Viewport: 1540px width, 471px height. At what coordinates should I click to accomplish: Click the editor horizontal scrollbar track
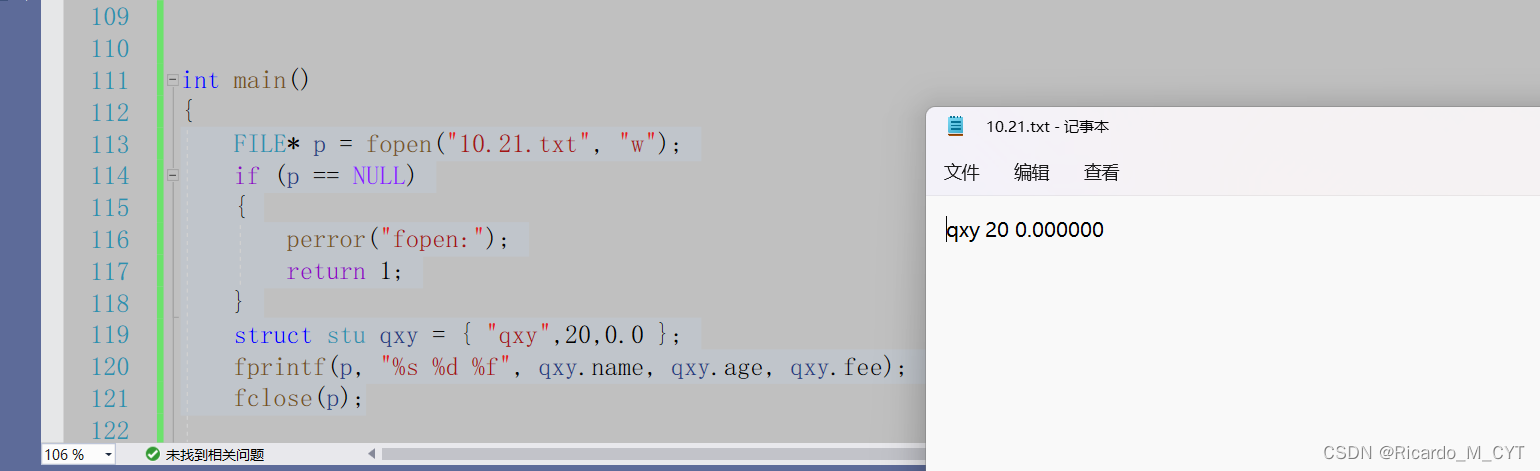click(654, 454)
